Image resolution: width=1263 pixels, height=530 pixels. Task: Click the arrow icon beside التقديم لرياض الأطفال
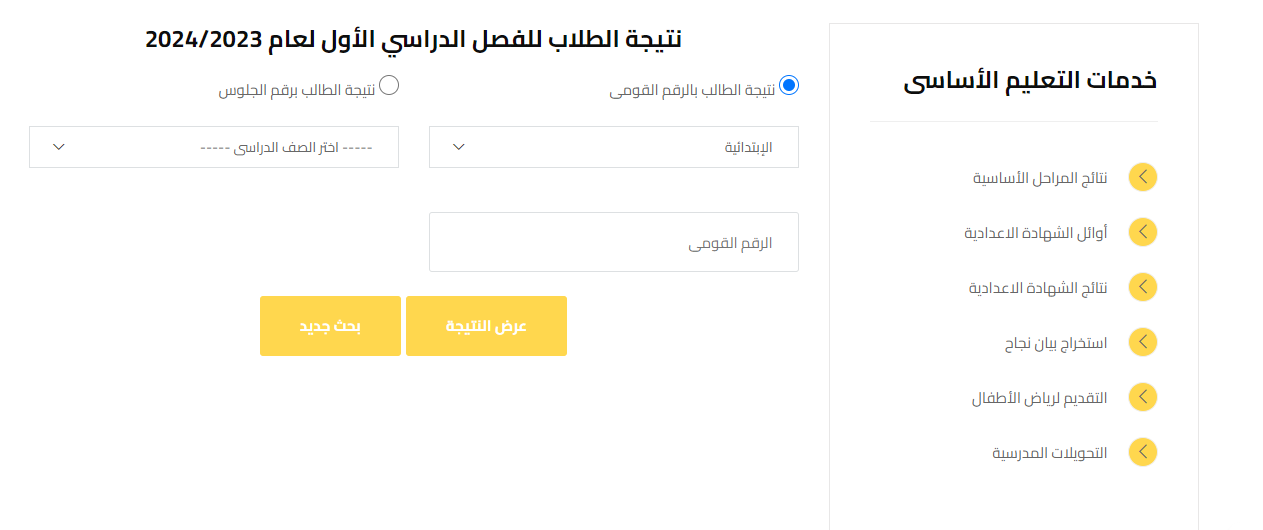tap(1142, 398)
